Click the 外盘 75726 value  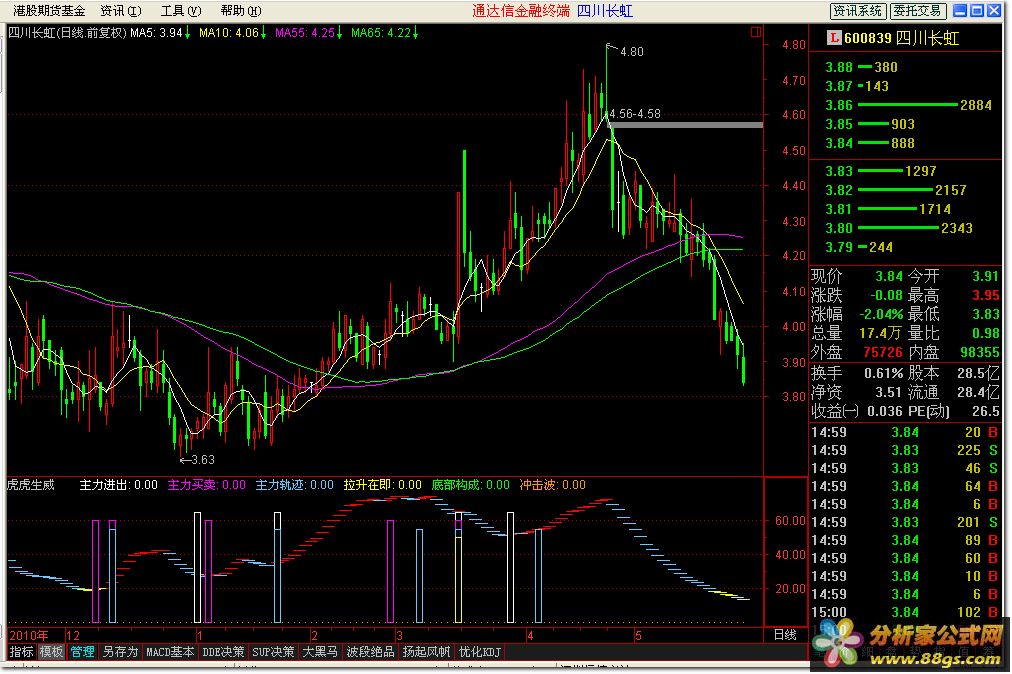pos(883,352)
